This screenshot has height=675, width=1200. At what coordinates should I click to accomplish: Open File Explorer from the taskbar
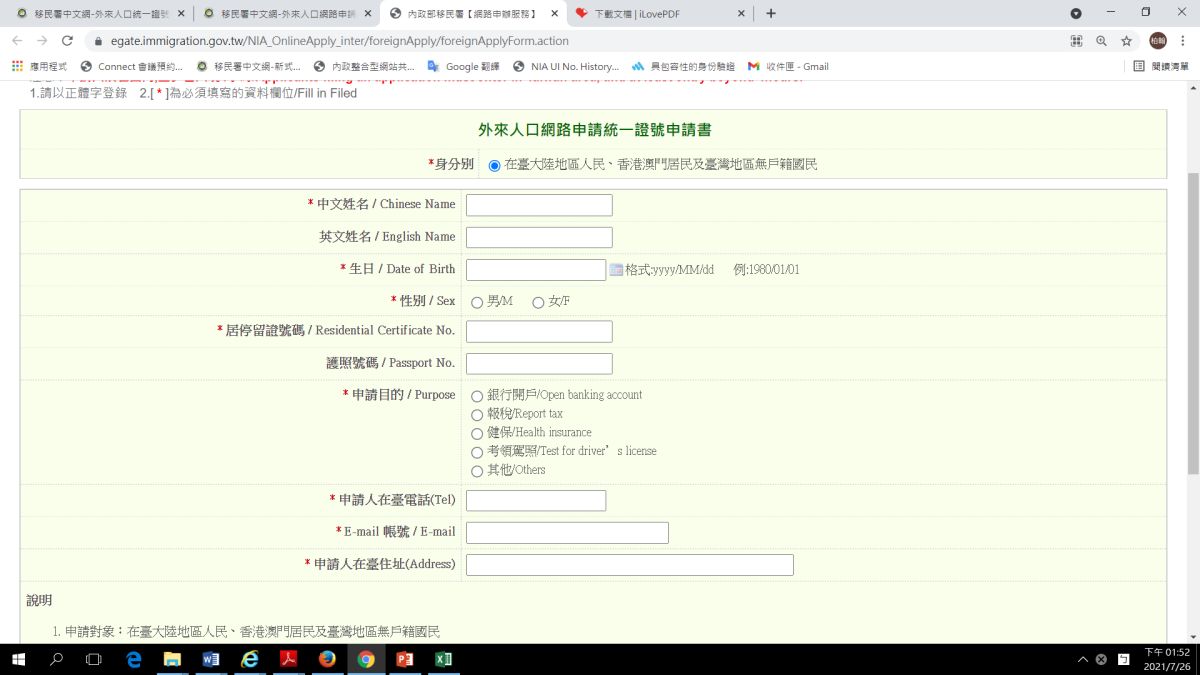click(172, 659)
